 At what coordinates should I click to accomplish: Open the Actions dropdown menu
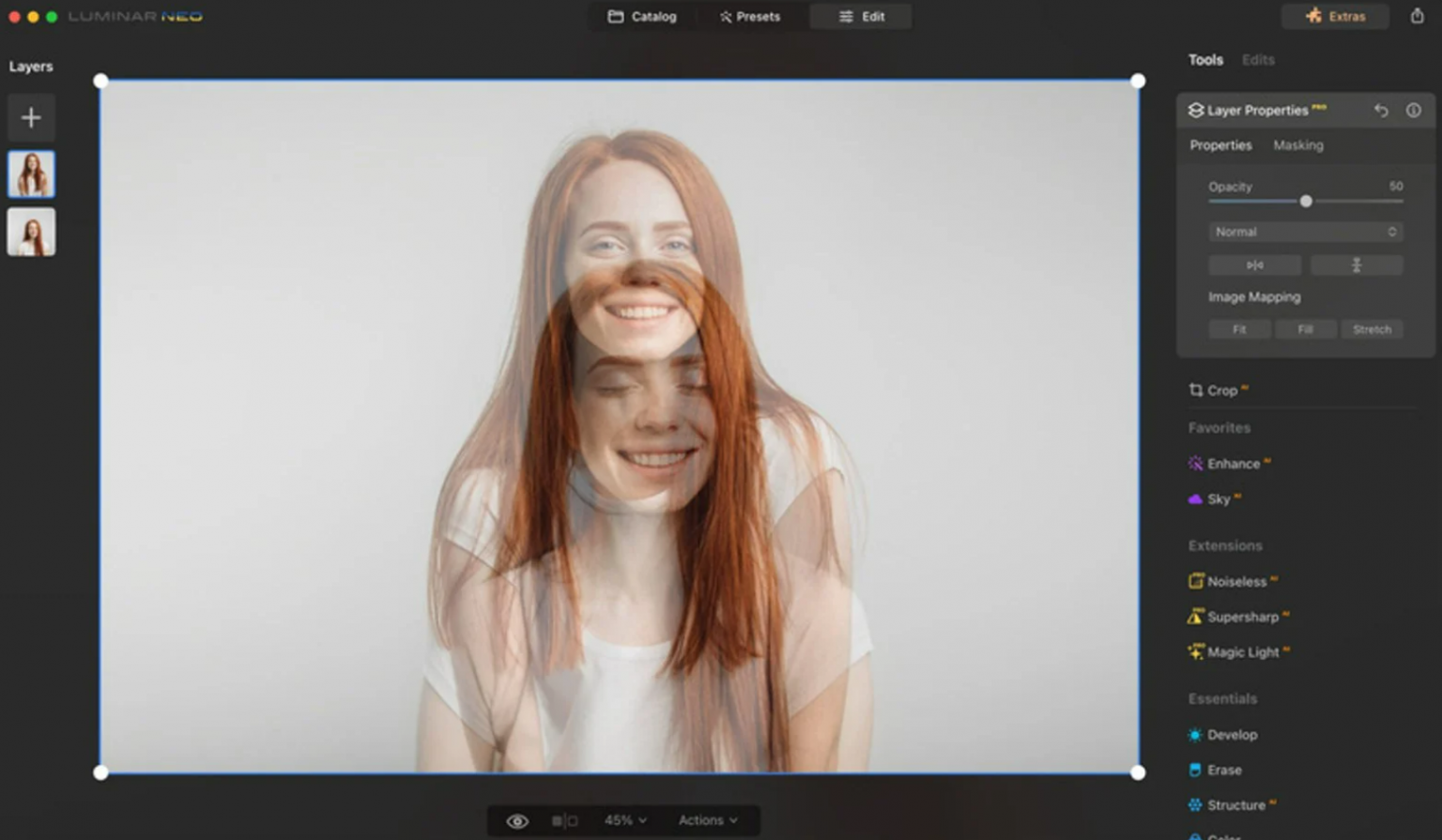point(708,820)
